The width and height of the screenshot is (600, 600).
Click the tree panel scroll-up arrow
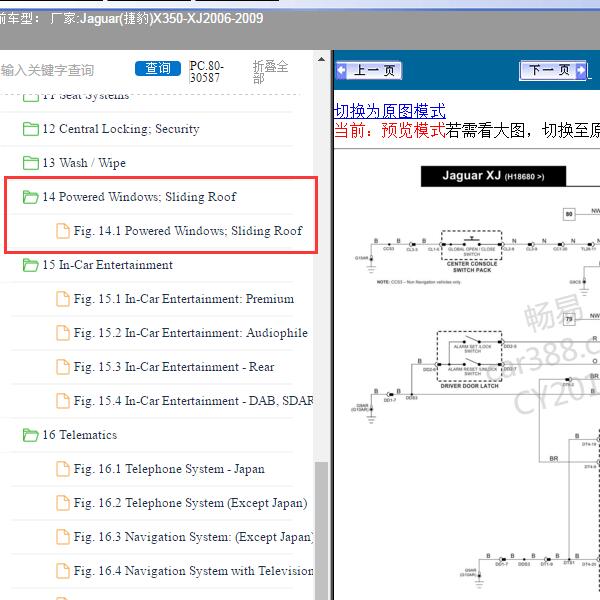tap(321, 59)
